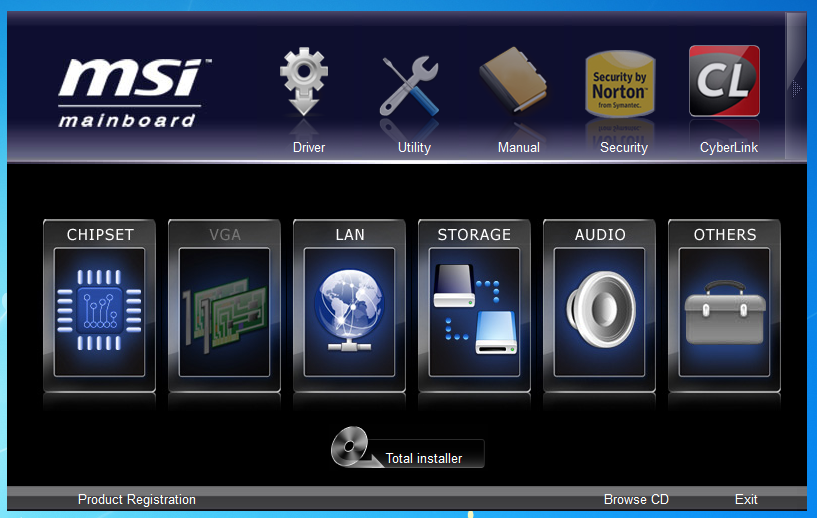Click the CyberLink tab label
The width and height of the screenshot is (817, 518).
tap(729, 147)
